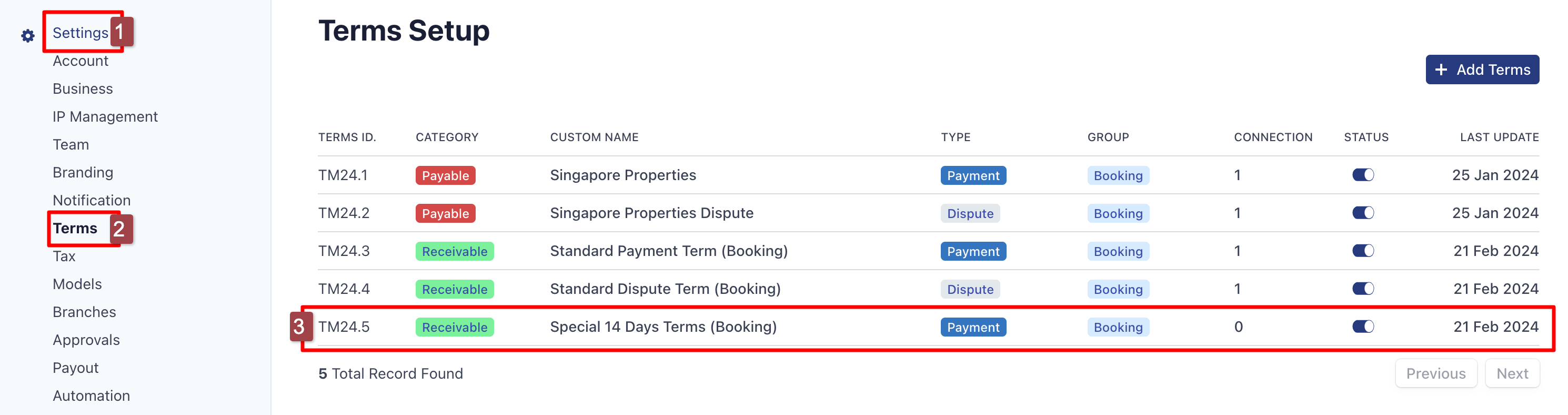Toggle status switch for TM24.1
This screenshot has height=415, width=1568.
1363,175
